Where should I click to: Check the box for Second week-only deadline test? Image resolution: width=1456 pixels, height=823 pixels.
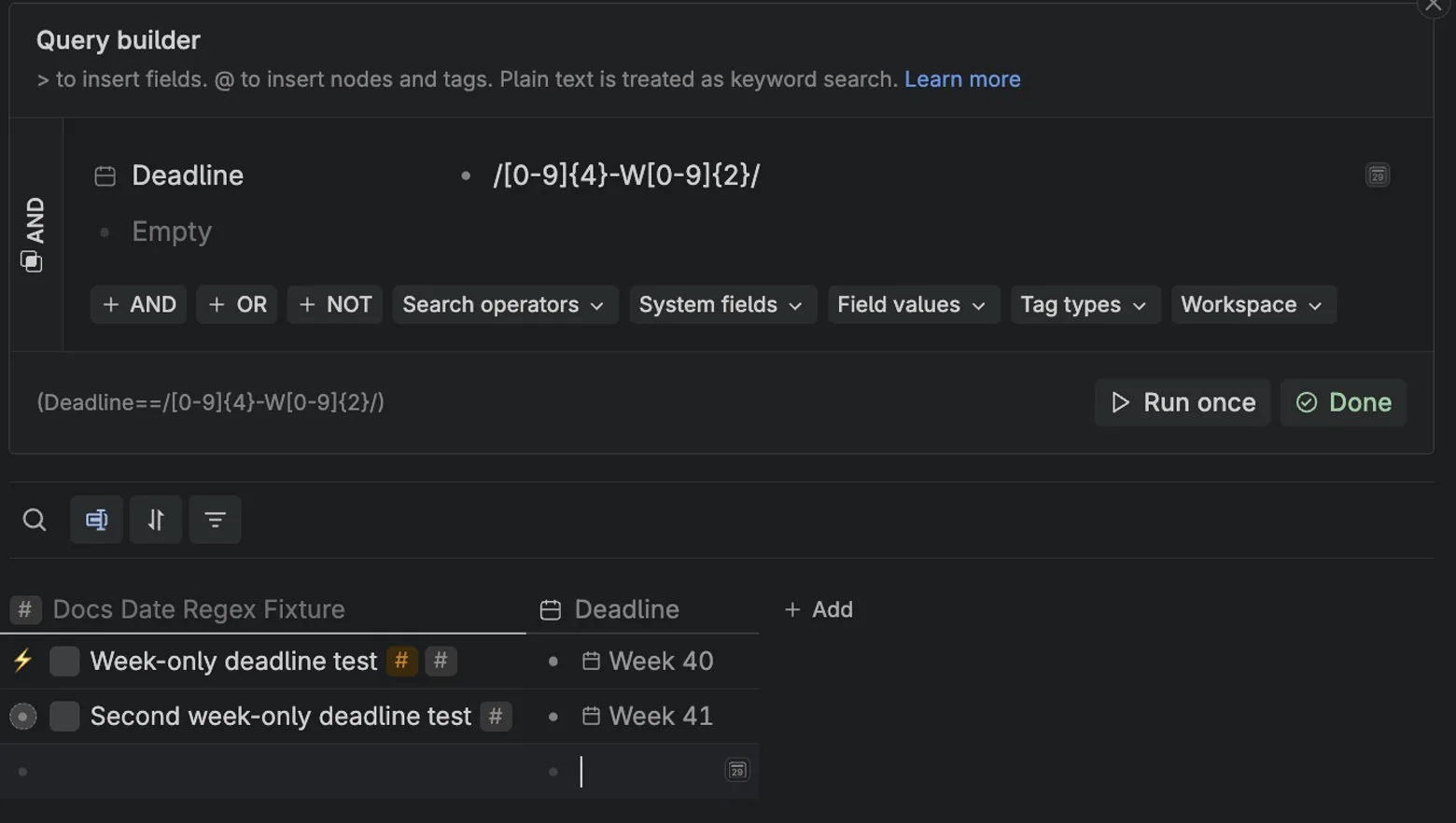(64, 716)
